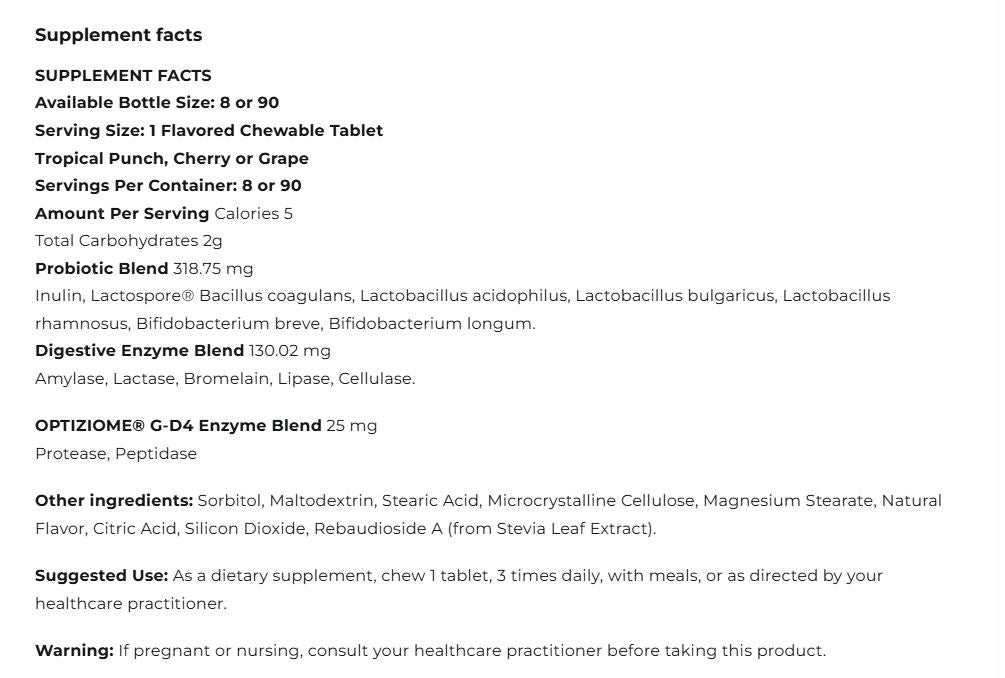
Task: Click the "Amount Per Serving" label
Action: (122, 214)
